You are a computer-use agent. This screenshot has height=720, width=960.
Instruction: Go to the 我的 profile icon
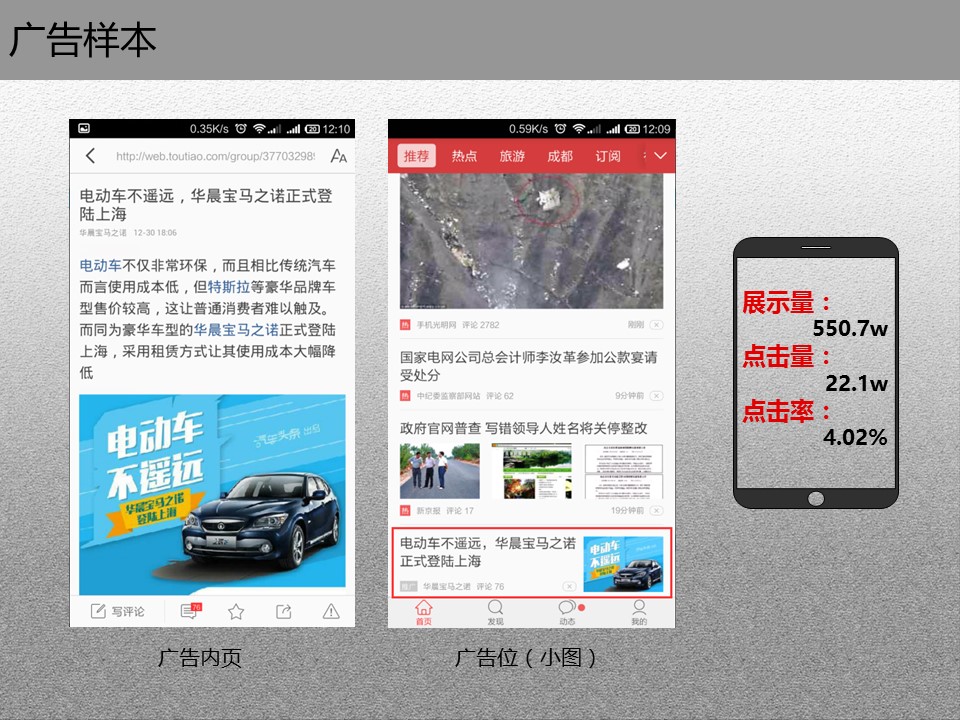639,612
